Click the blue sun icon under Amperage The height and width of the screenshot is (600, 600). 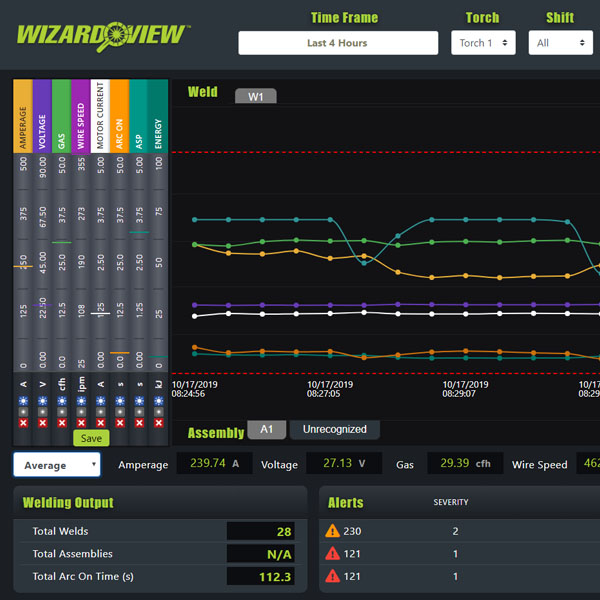(x=23, y=401)
